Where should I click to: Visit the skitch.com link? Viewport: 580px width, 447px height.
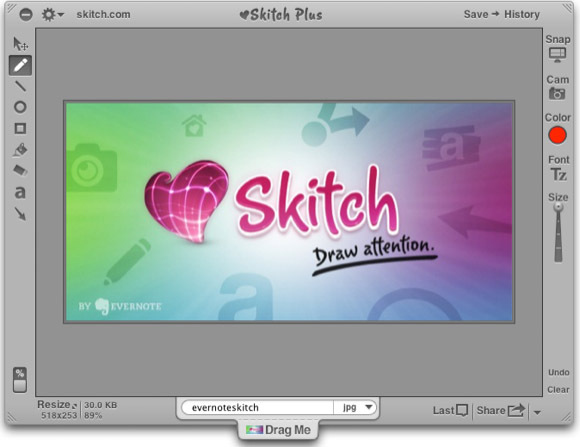(x=103, y=14)
